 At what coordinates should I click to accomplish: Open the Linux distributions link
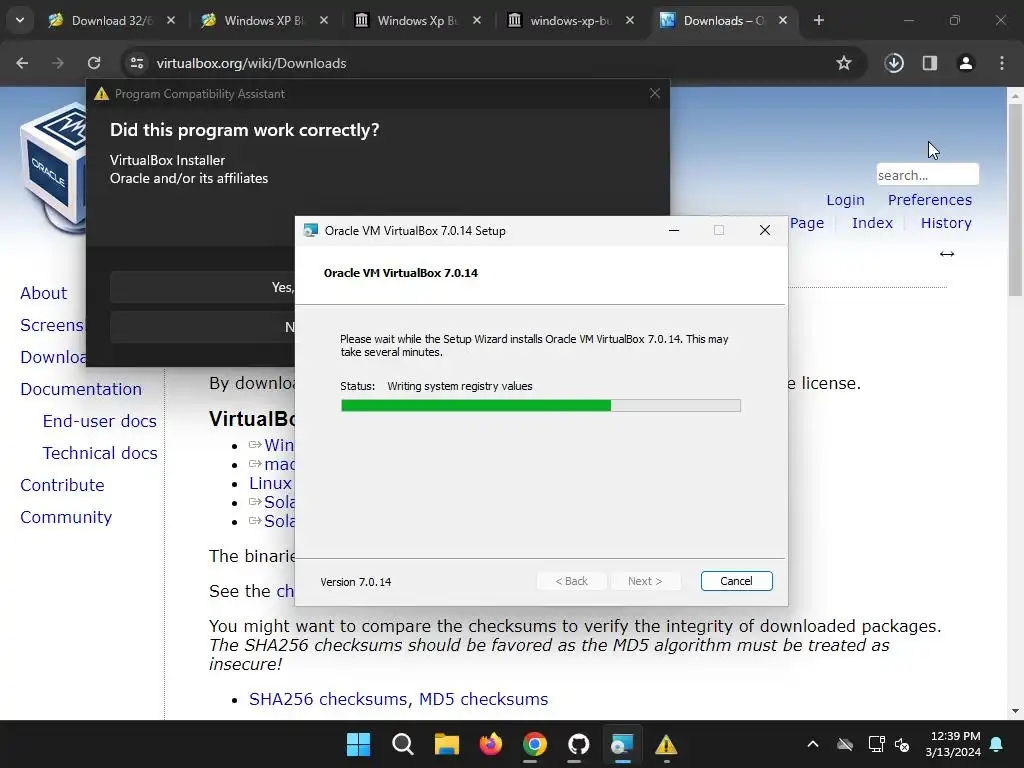[270, 483]
